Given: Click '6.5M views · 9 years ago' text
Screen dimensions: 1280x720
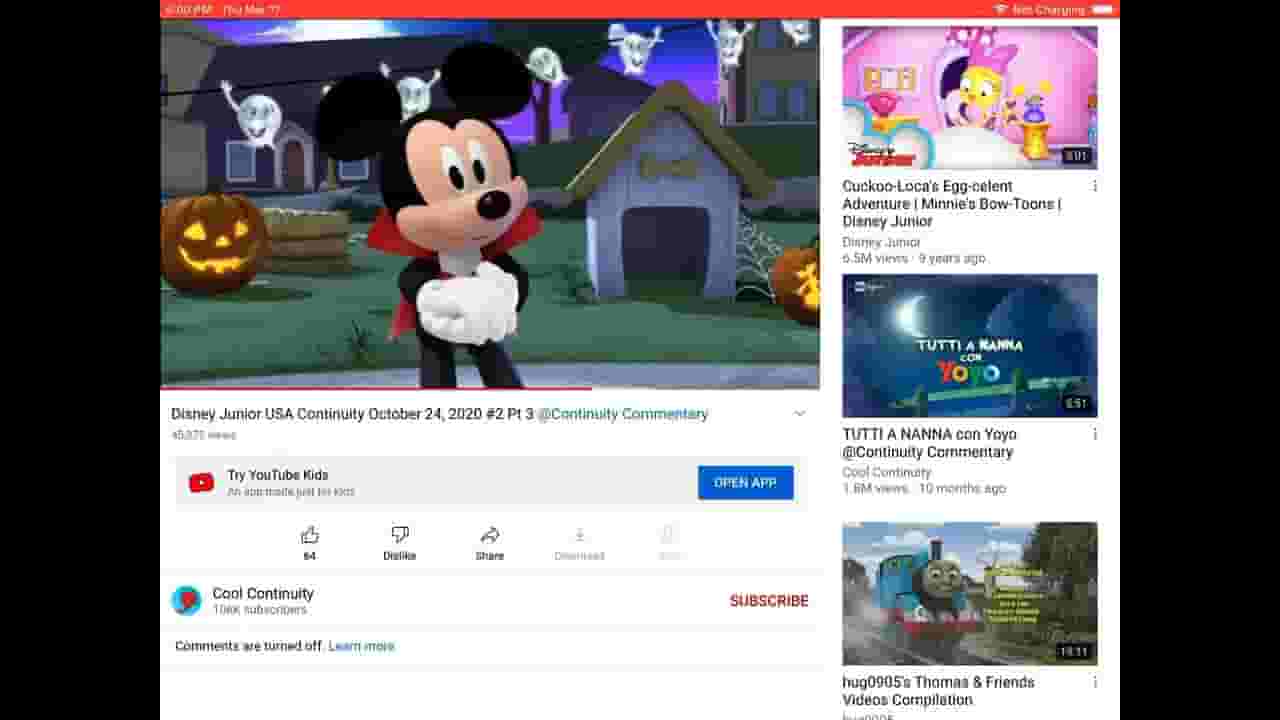Looking at the screenshot, I should pyautogui.click(x=913, y=258).
